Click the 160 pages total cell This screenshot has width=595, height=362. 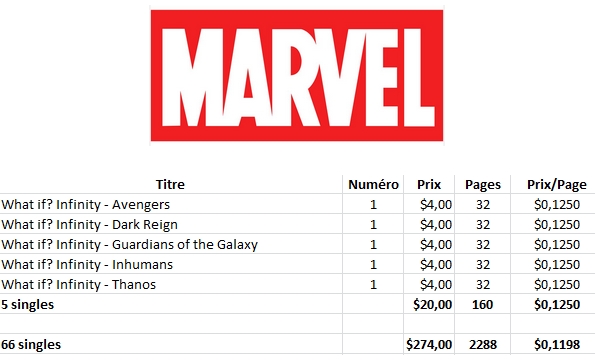(x=483, y=304)
